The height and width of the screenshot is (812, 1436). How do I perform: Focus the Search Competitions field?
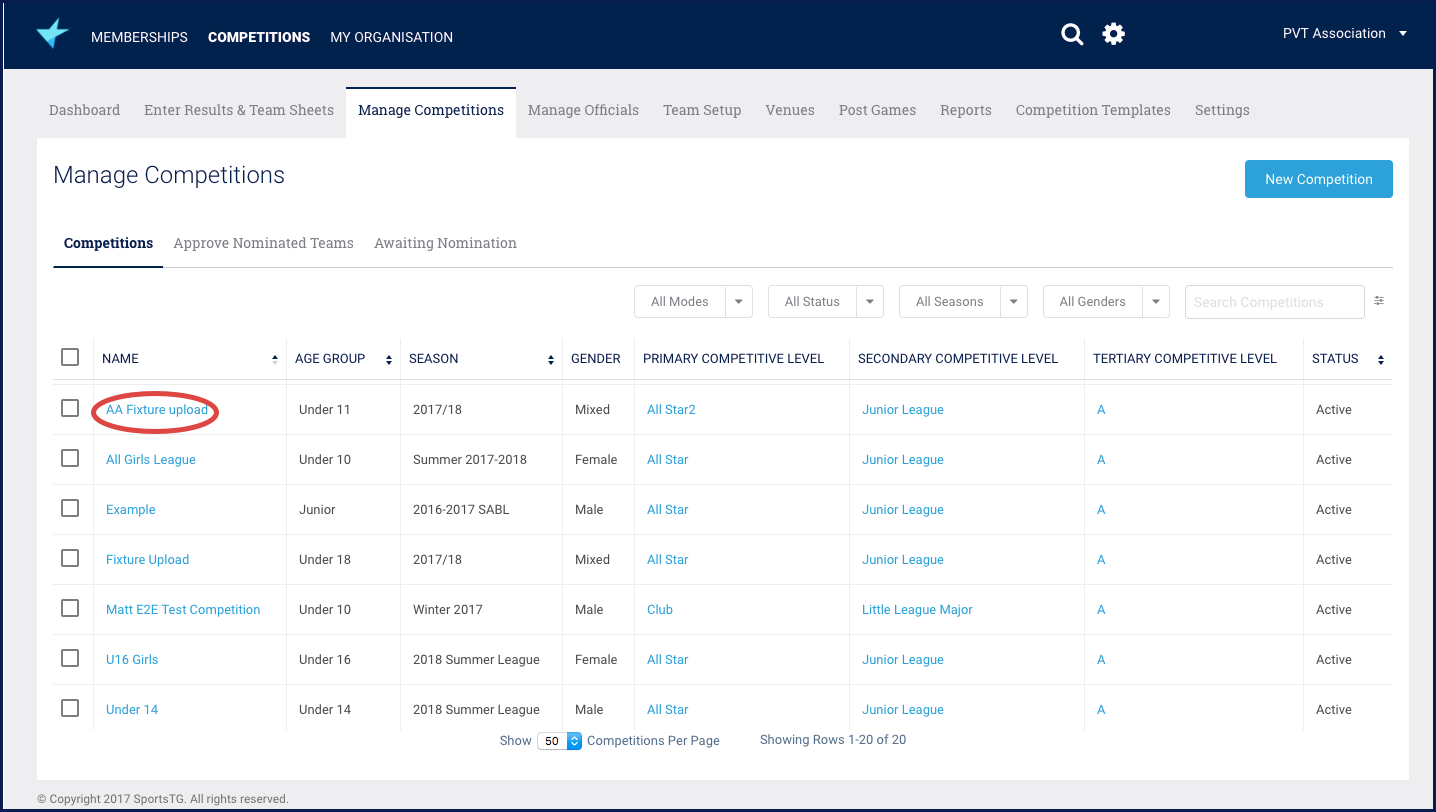[1274, 301]
